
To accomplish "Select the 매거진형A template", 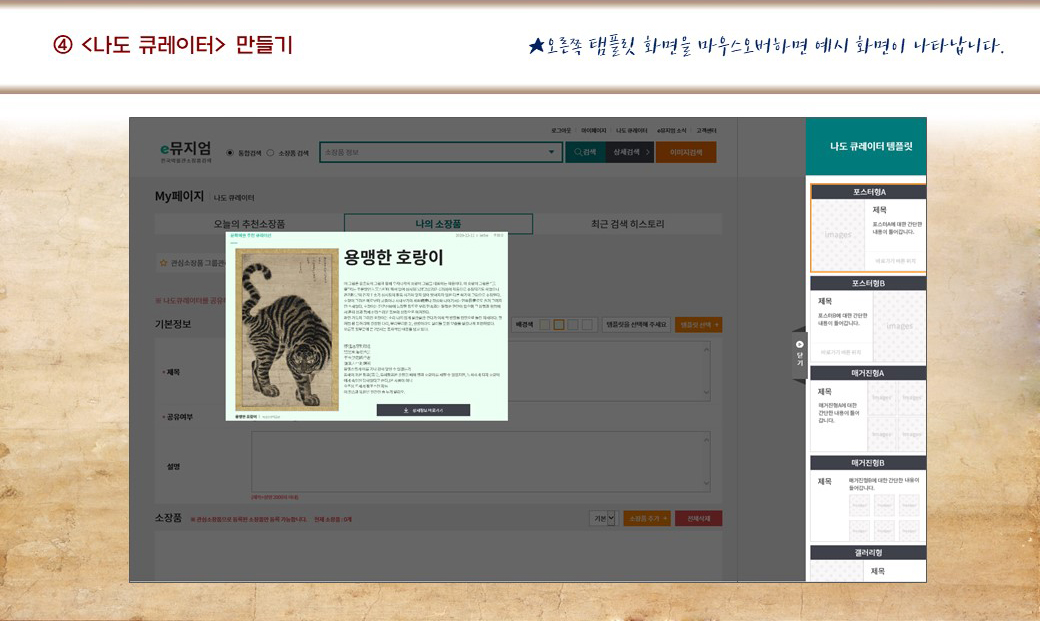I will (x=868, y=409).
